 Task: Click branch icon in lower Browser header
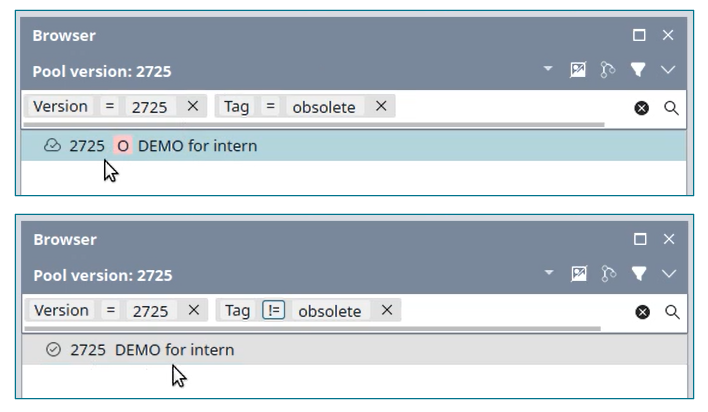[x=608, y=274]
